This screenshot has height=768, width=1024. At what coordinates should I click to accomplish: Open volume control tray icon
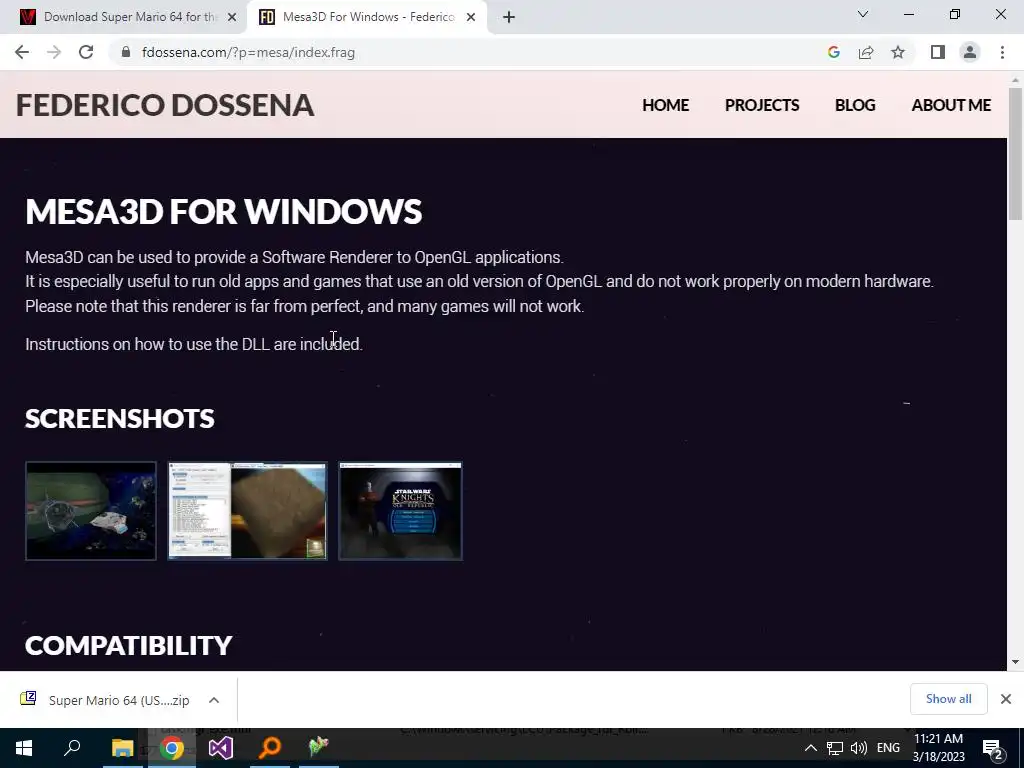click(x=859, y=748)
